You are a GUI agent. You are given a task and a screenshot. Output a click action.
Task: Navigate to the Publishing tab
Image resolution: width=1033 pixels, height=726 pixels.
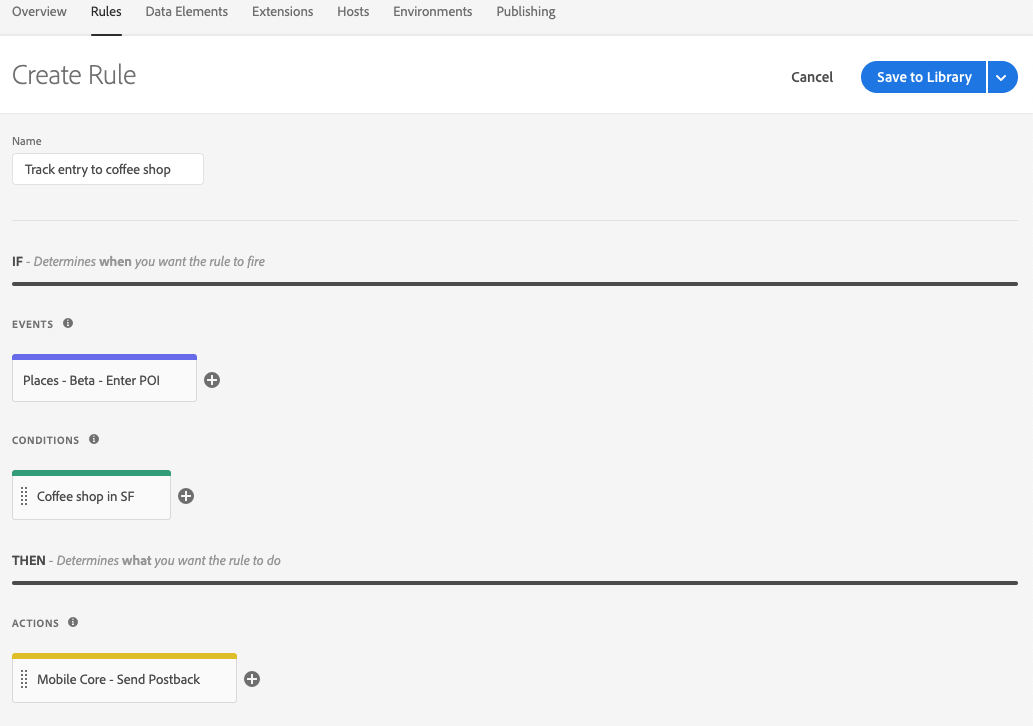tap(526, 12)
